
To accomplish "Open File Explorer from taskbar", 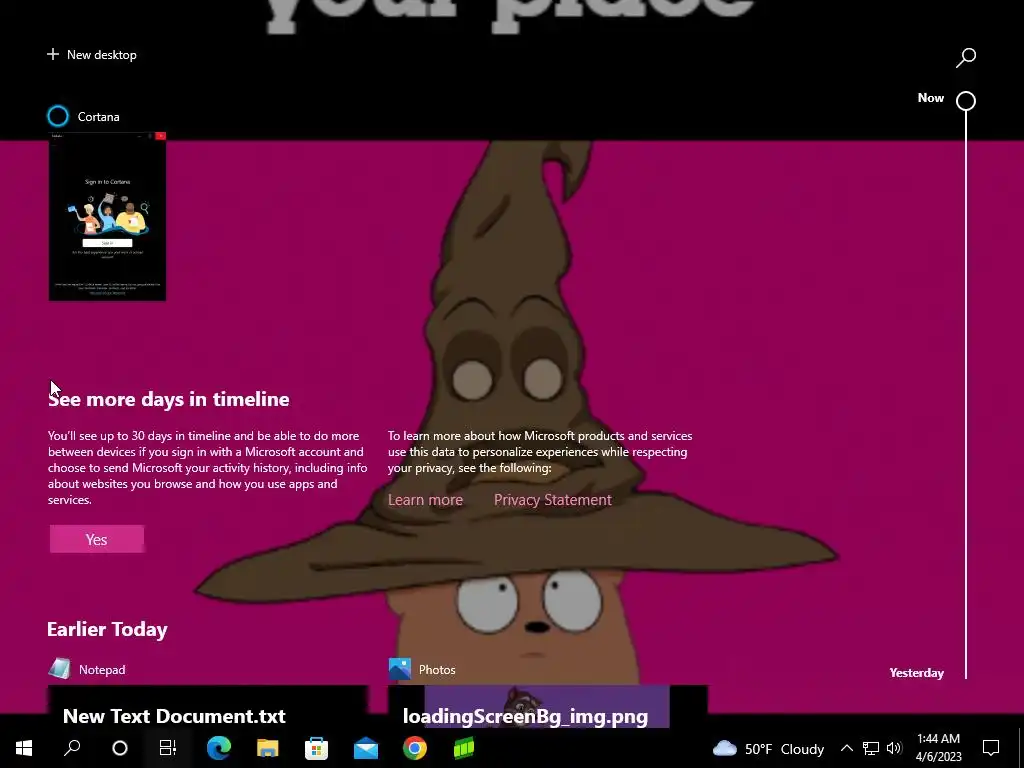I will pos(268,748).
